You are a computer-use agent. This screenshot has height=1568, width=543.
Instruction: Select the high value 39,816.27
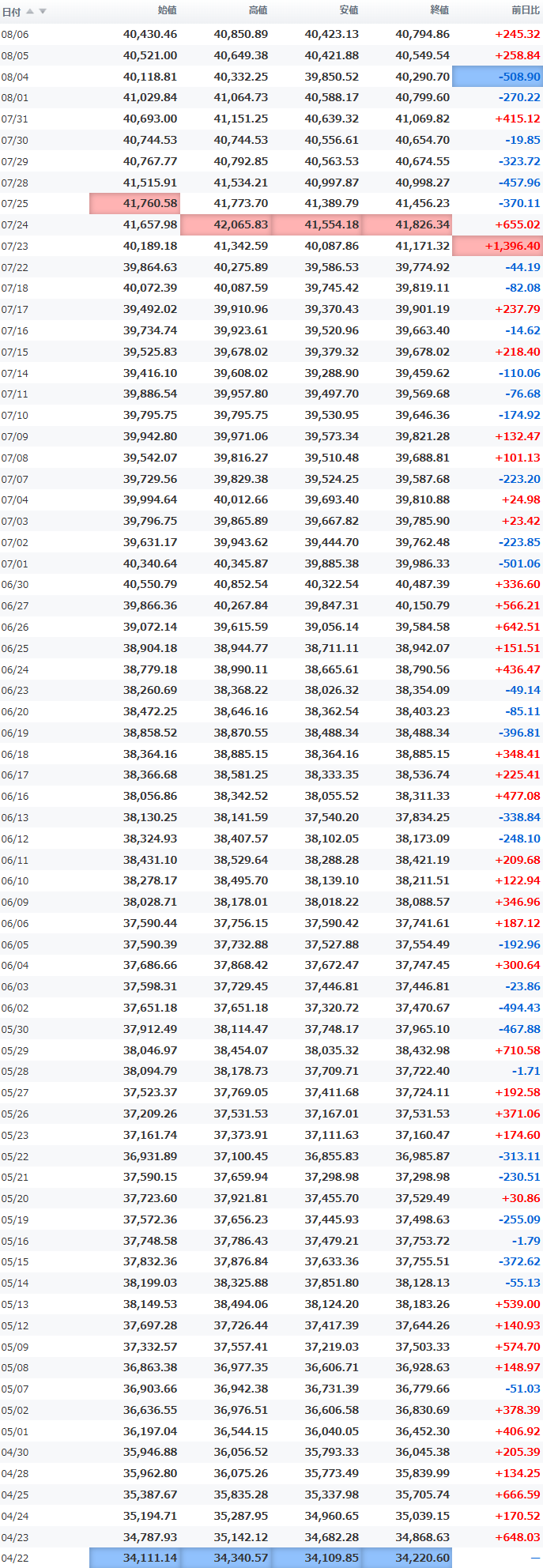point(241,458)
